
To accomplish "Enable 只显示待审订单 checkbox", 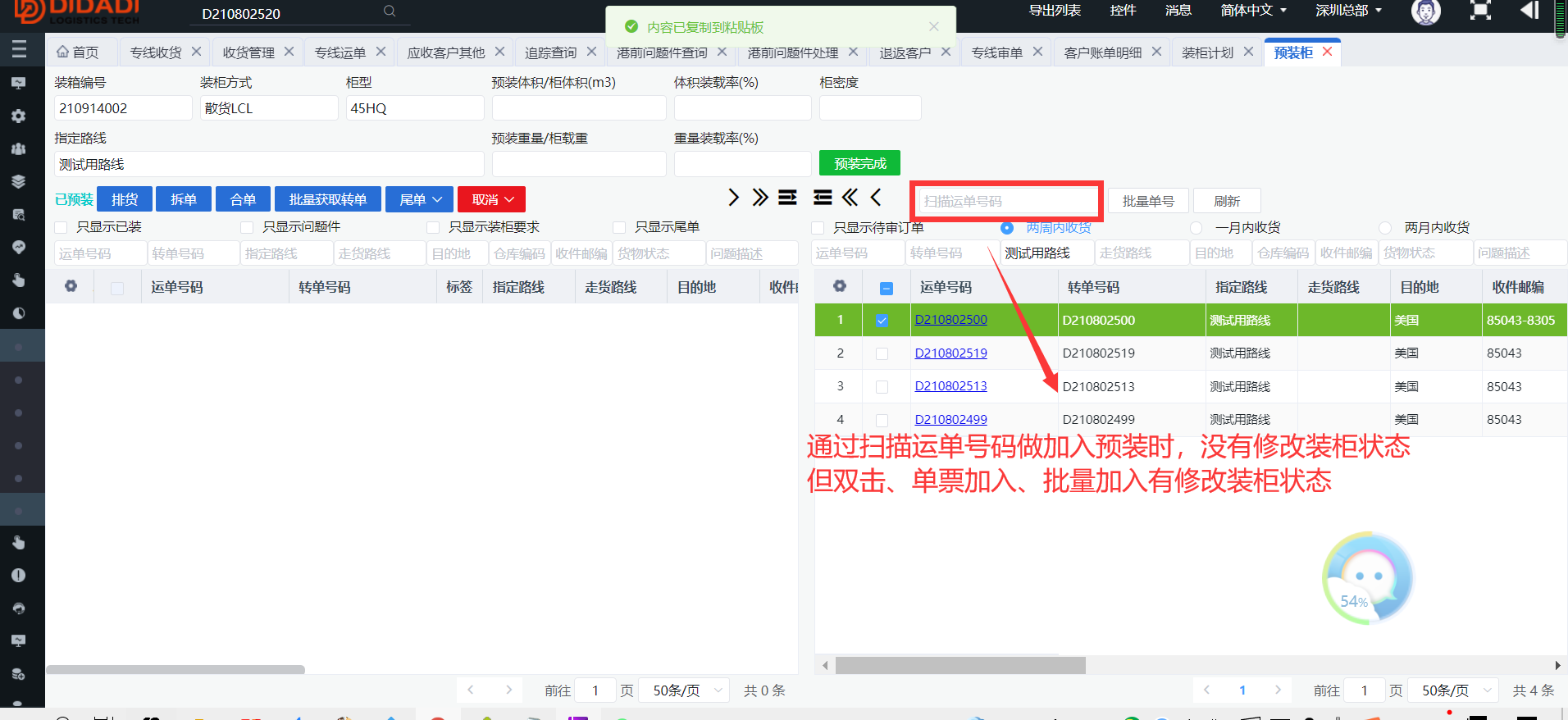I will click(x=818, y=228).
